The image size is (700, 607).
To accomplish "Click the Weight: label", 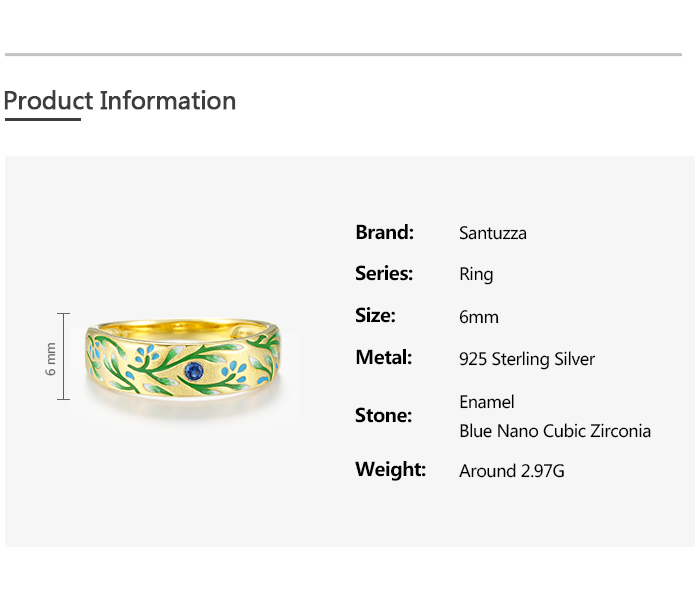I will 390,470.
